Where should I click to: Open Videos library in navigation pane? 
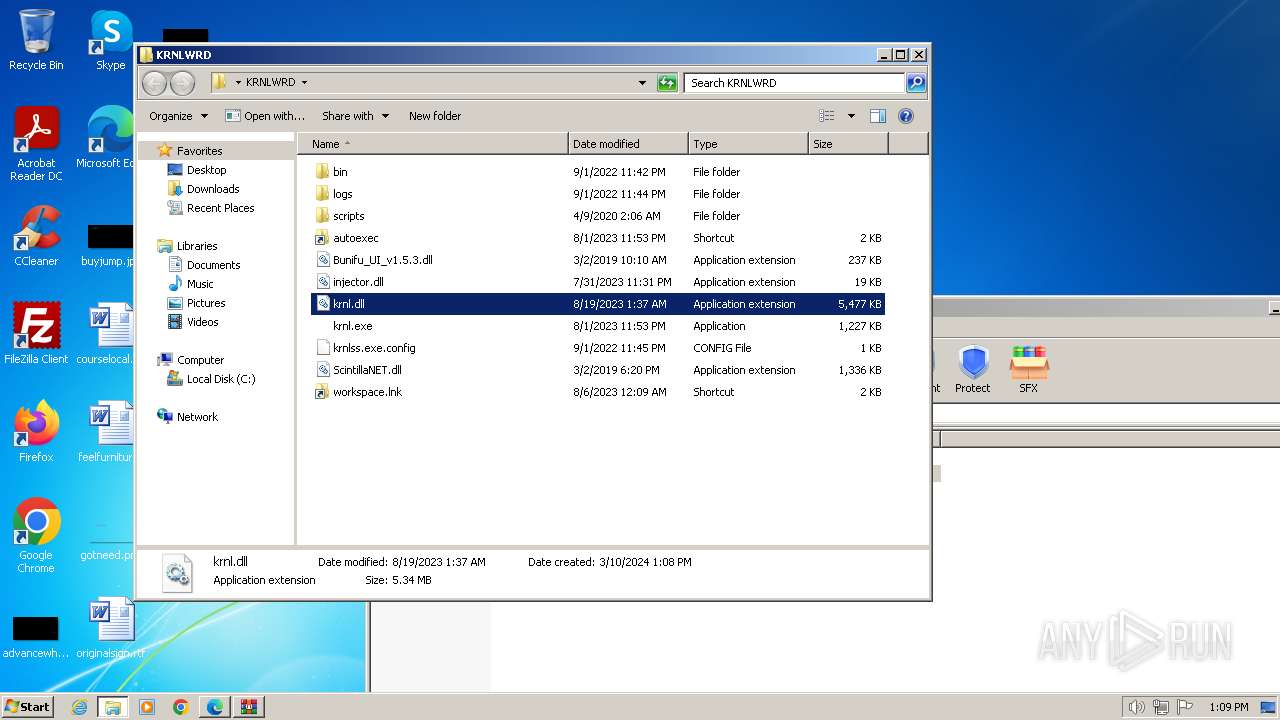pyautogui.click(x=202, y=322)
